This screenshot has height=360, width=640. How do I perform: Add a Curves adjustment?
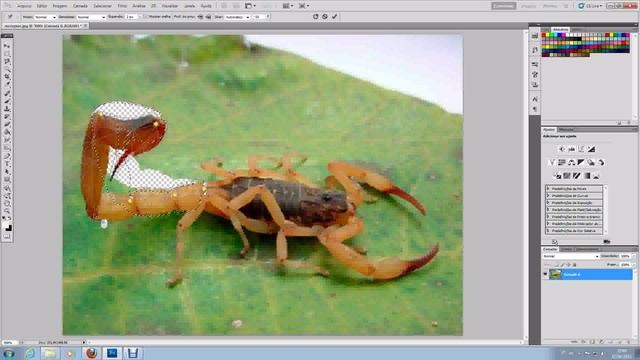click(581, 149)
